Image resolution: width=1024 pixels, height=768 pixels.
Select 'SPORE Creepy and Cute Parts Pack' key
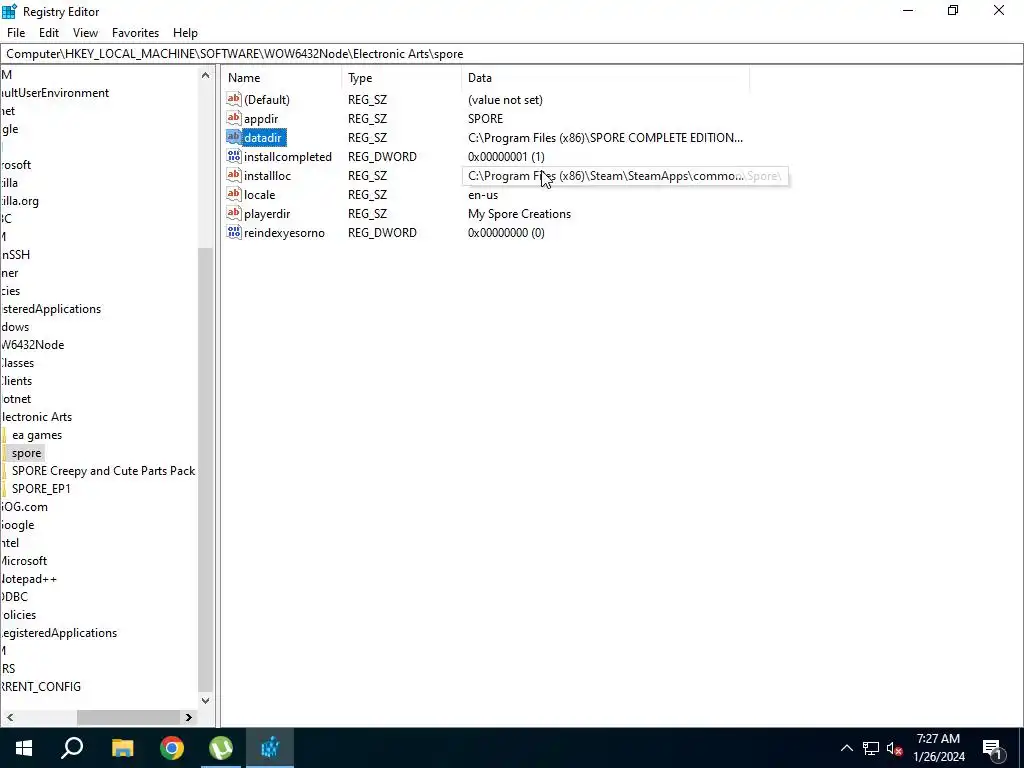pos(103,471)
